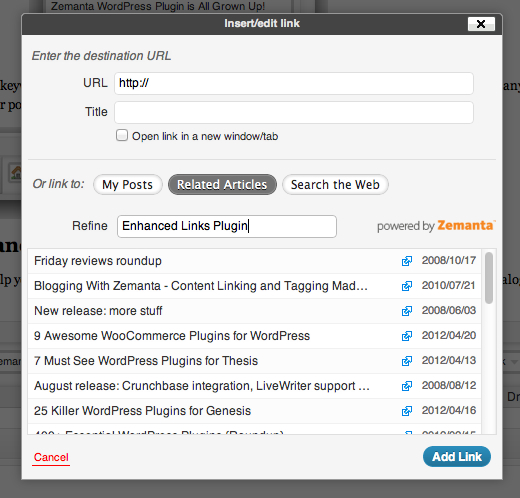The height and width of the screenshot is (498, 520).
Task: Select the Related Articles tab
Action: click(x=222, y=184)
